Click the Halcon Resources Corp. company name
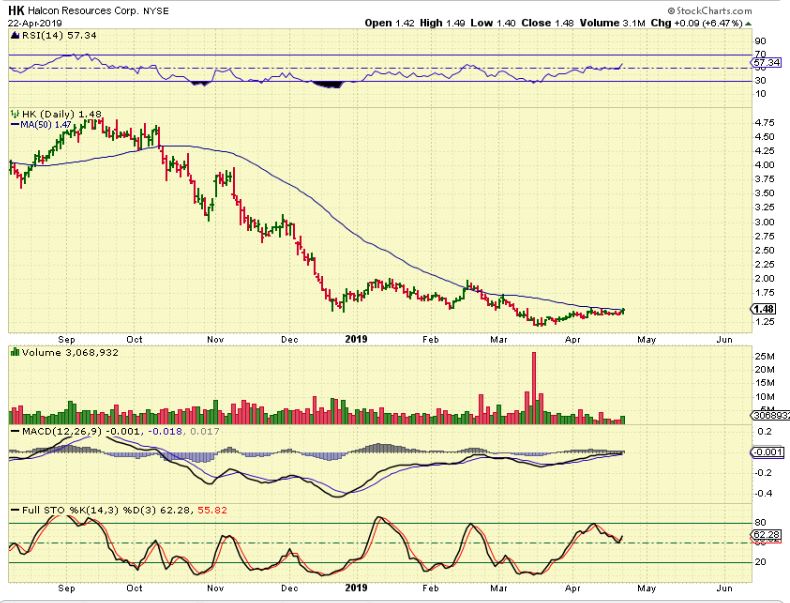790x603 pixels. point(85,9)
